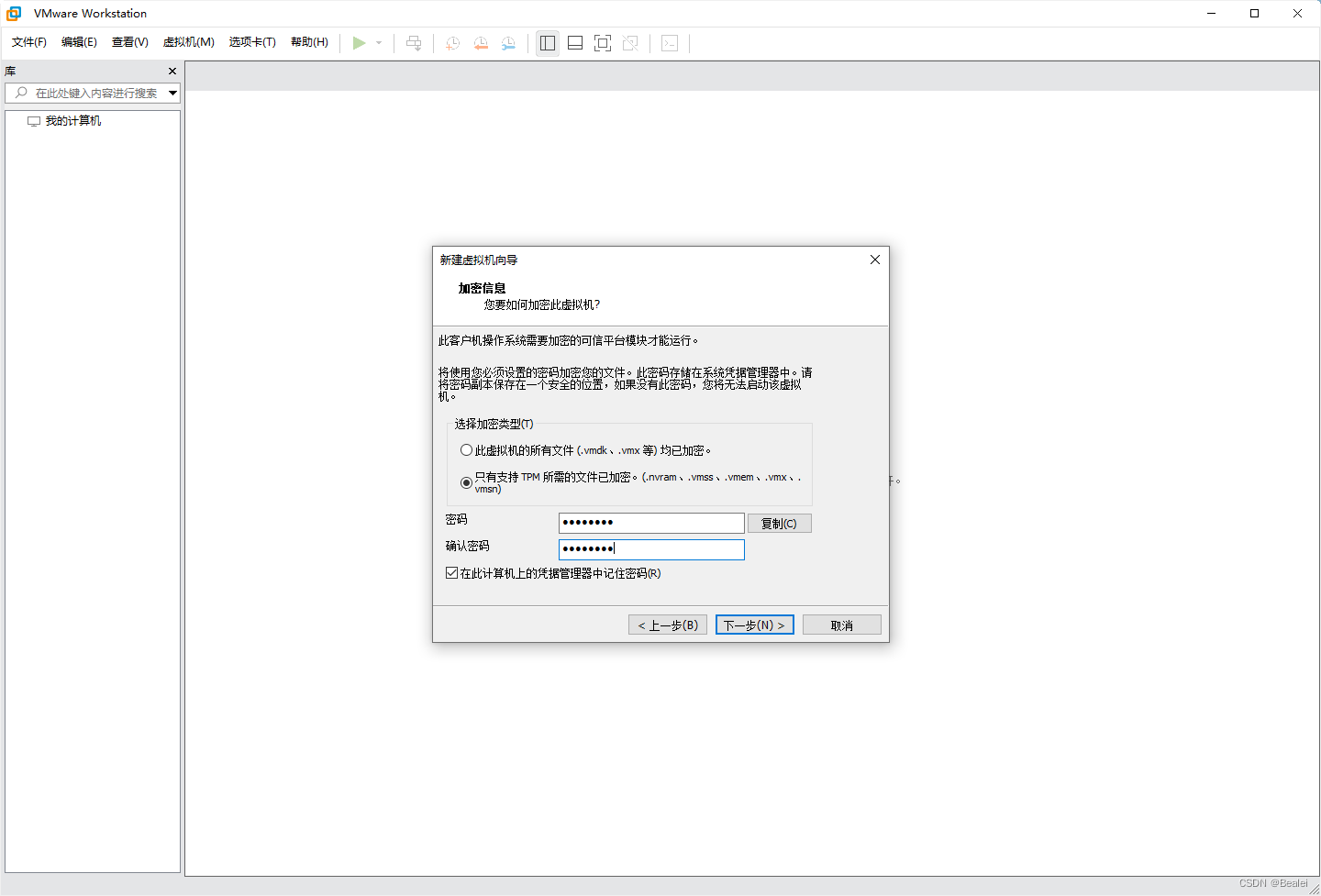The width and height of the screenshot is (1321, 896).
Task: Open the power options dropdown arrow
Action: pos(379,43)
